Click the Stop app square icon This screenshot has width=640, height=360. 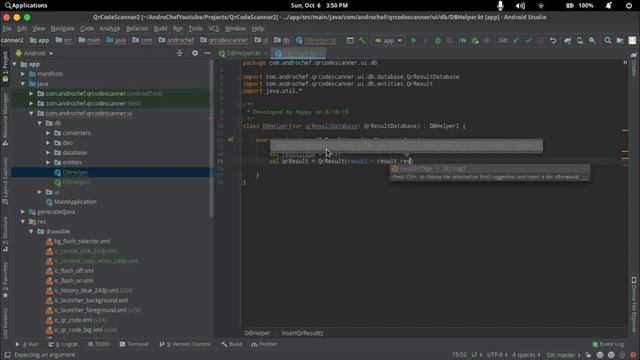click(487, 40)
